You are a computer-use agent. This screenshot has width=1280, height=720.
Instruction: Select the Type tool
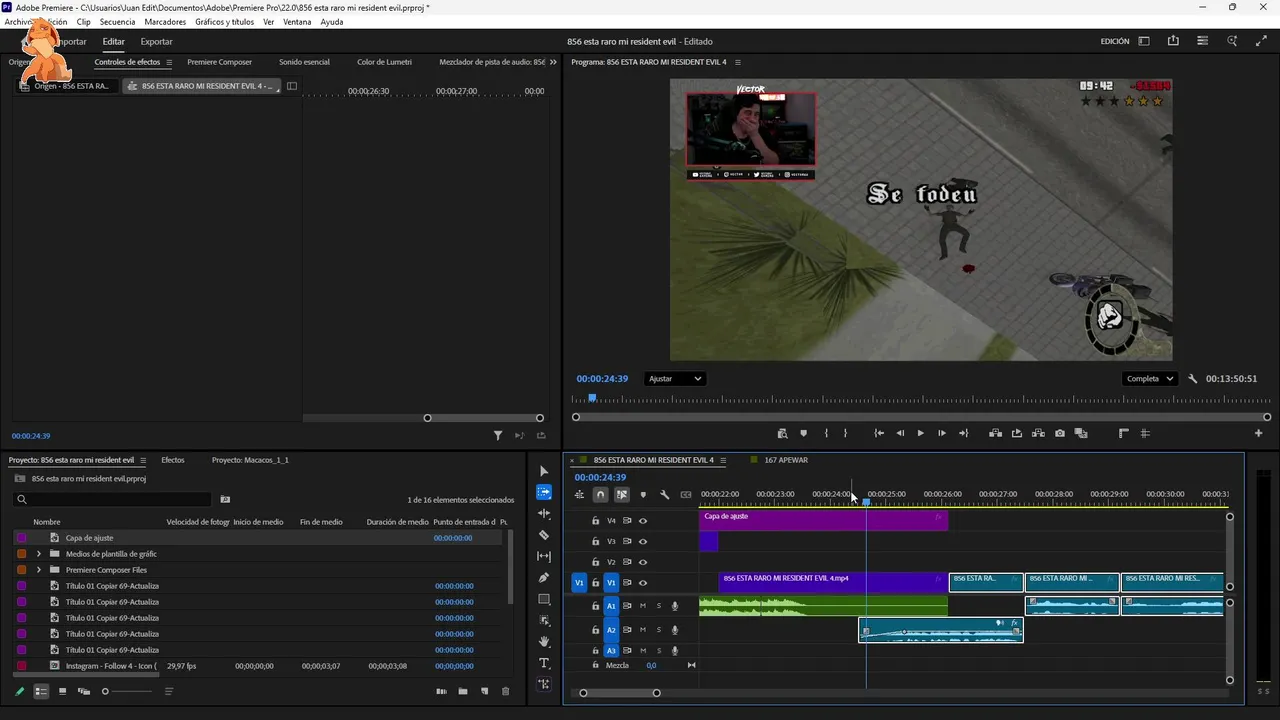[544, 663]
